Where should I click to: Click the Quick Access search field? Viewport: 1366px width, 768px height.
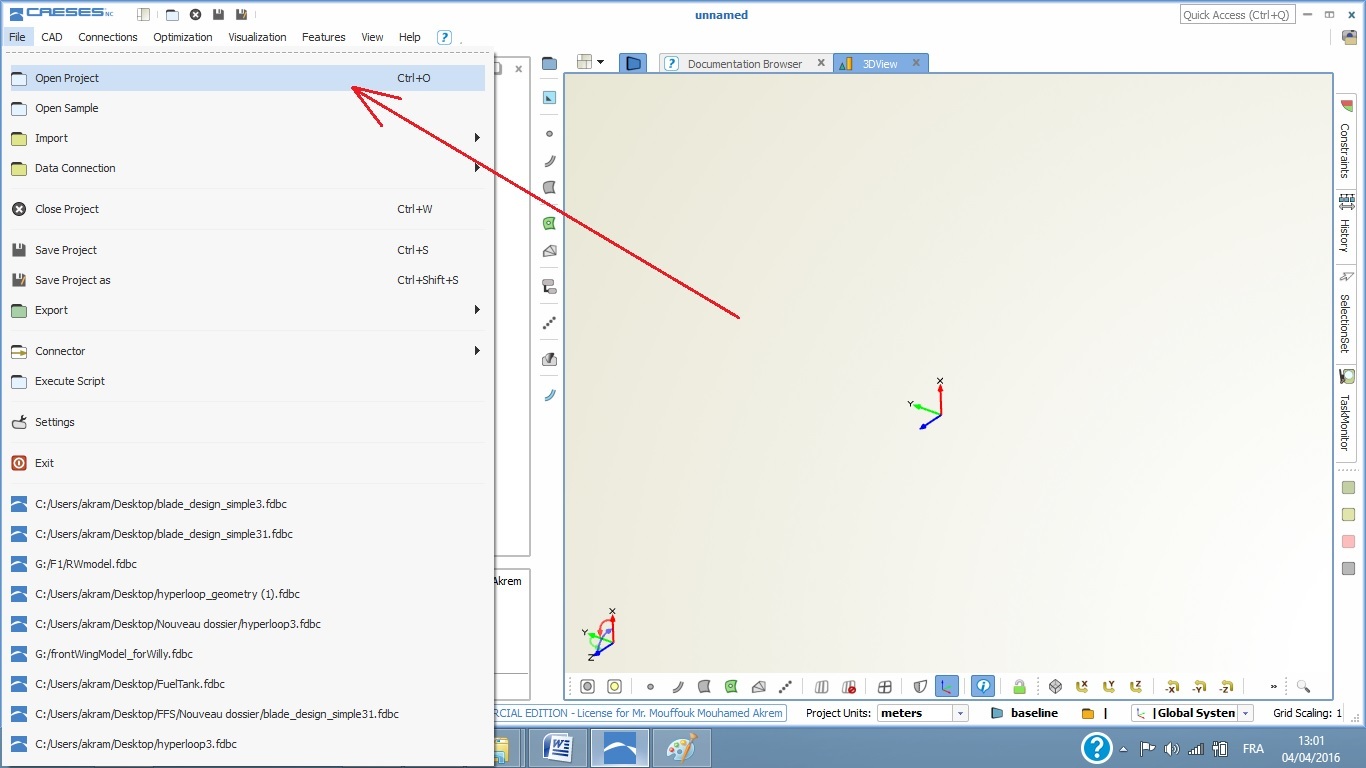1238,15
